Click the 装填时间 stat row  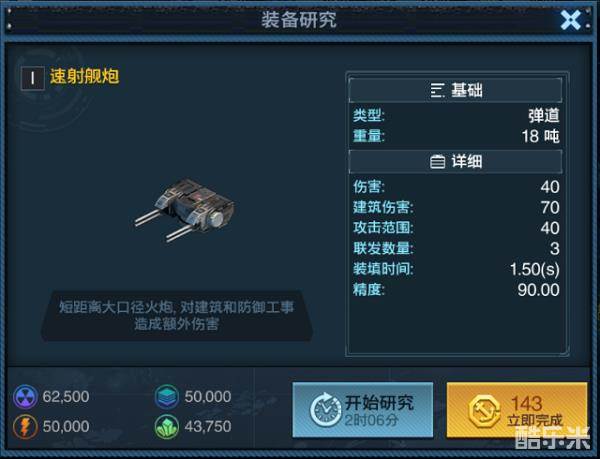coord(456,269)
